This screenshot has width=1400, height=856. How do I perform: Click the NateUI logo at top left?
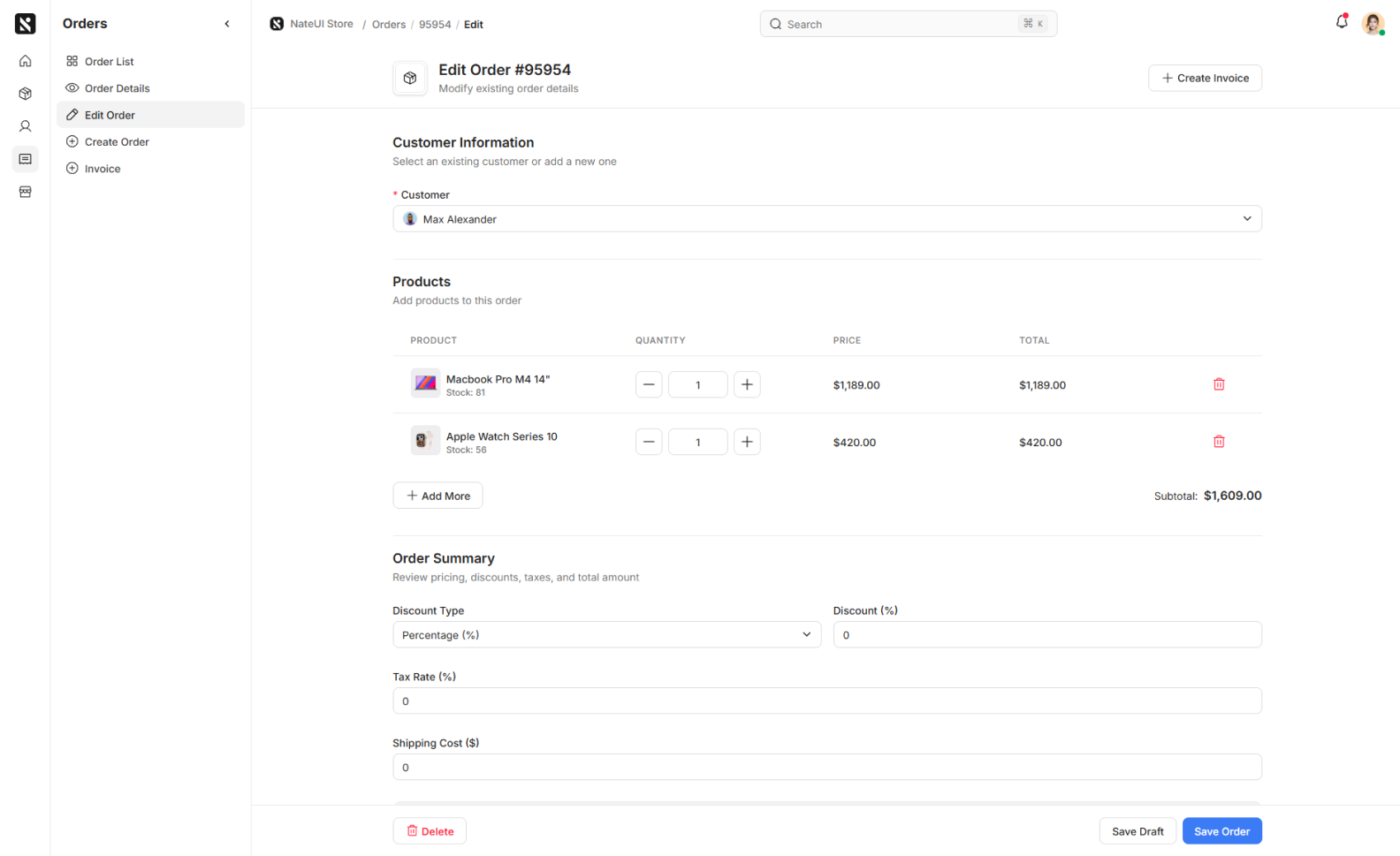(25, 24)
